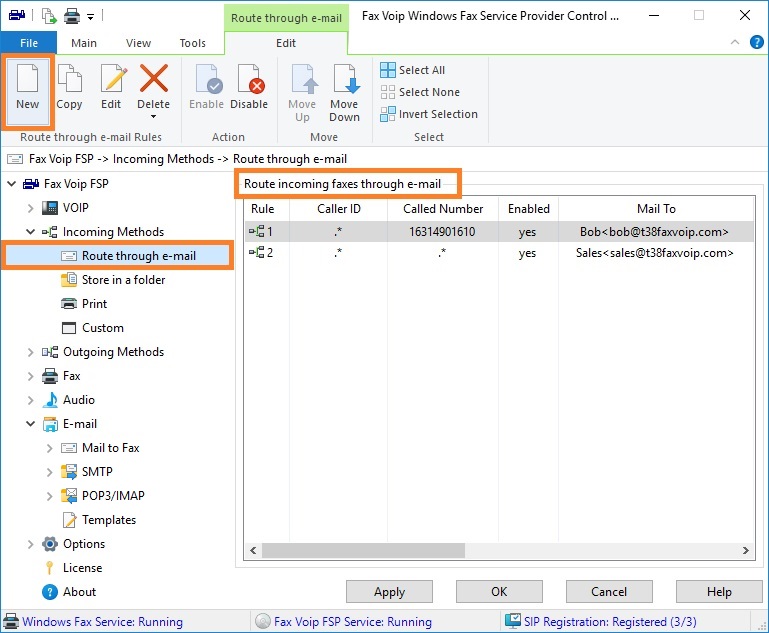Select the SMTP tree item
The height and width of the screenshot is (633, 769).
point(97,472)
